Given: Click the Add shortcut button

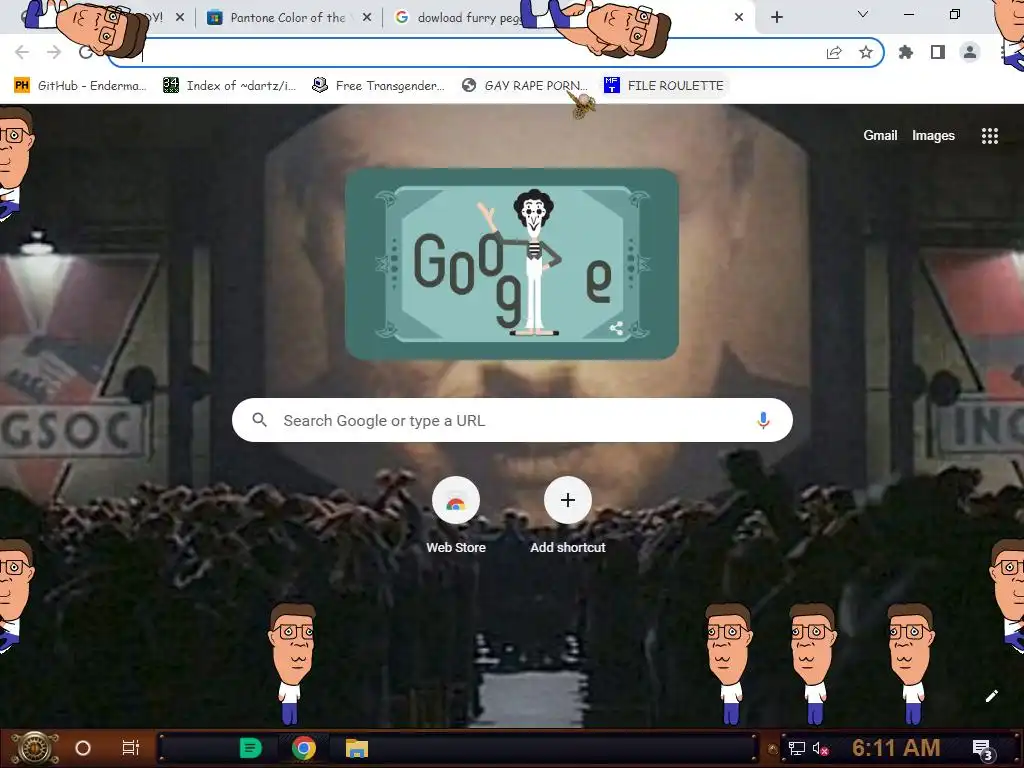Looking at the screenshot, I should [x=568, y=515].
